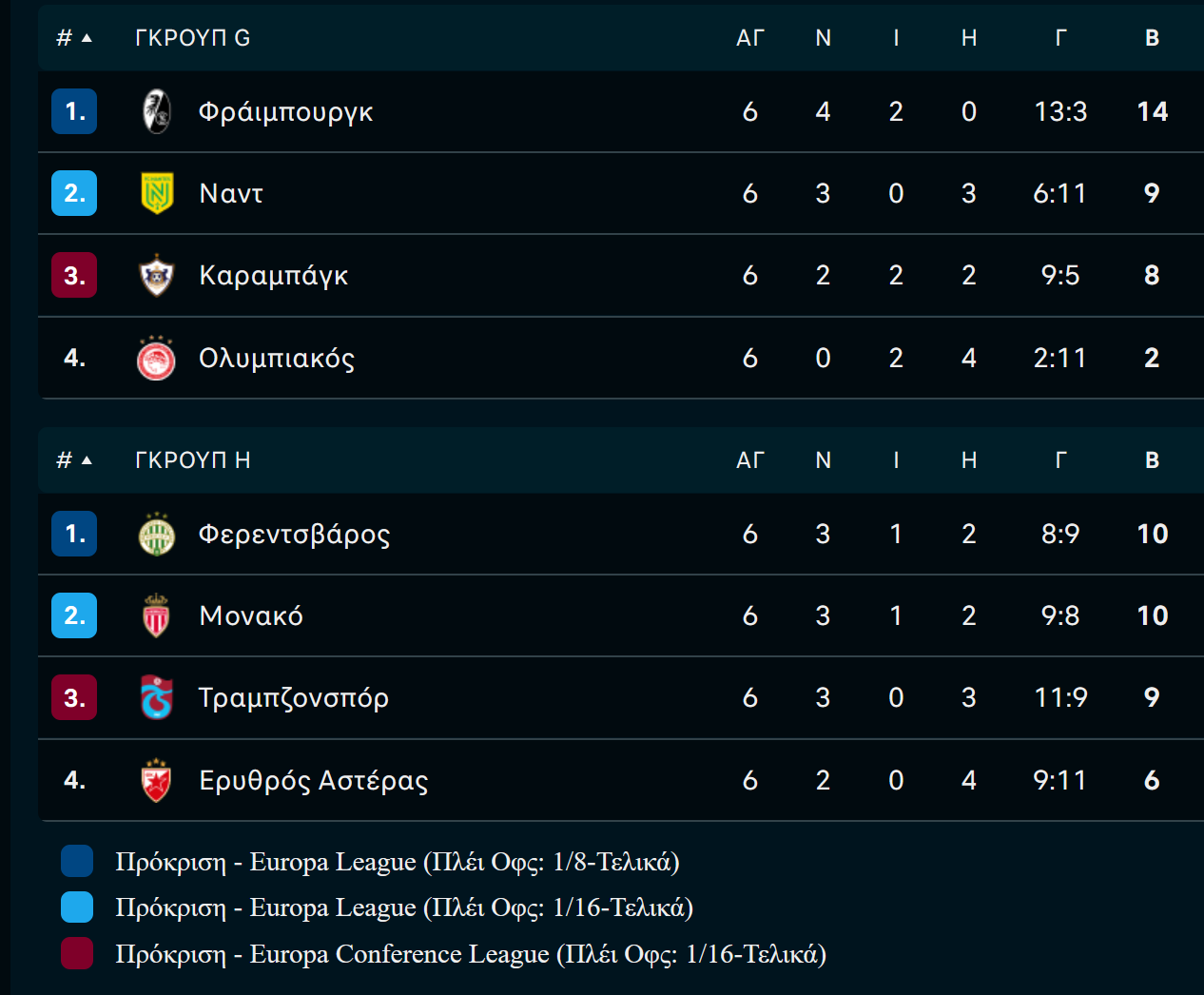Select the green Ferencvaros crest
1204x995 pixels.
tap(156, 534)
